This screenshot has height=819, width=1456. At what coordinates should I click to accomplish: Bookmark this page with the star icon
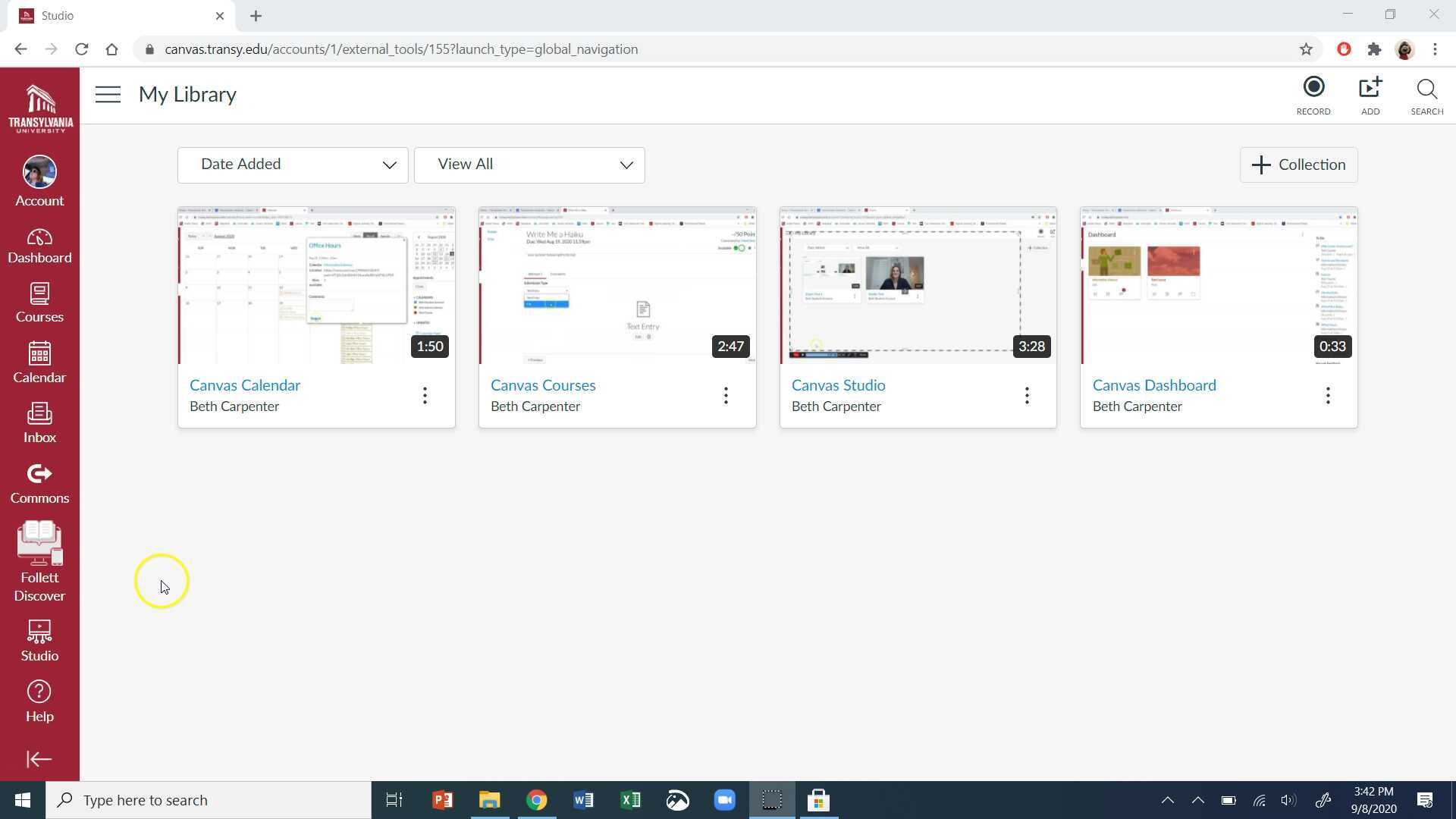1306,49
